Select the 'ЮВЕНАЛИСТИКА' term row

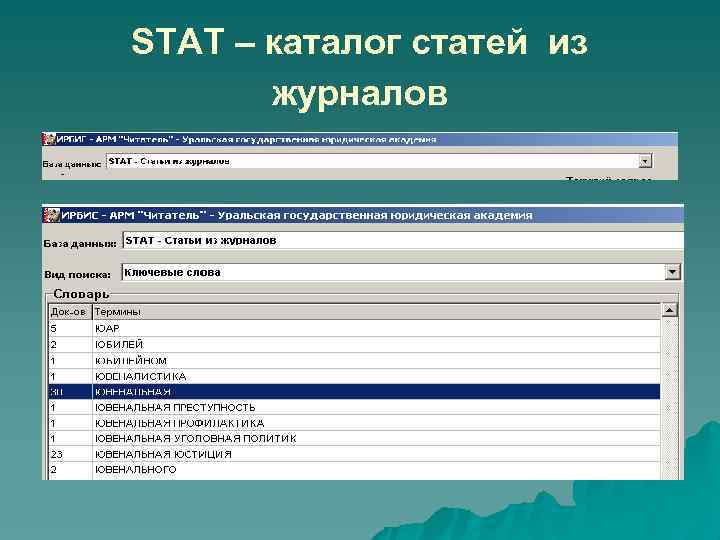point(354,377)
